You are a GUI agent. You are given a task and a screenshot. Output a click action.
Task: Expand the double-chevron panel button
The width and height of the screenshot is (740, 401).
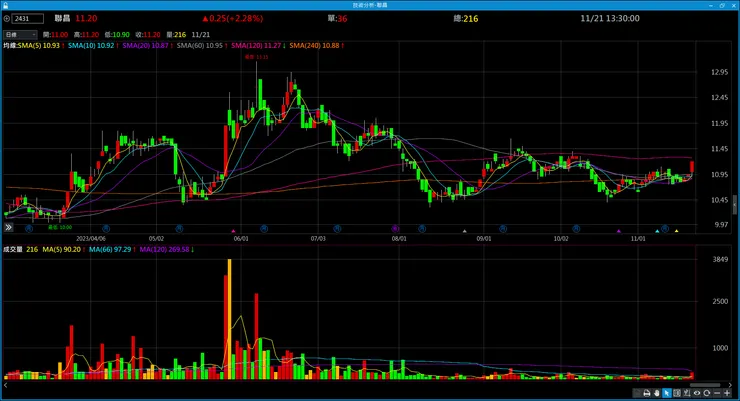8,227
